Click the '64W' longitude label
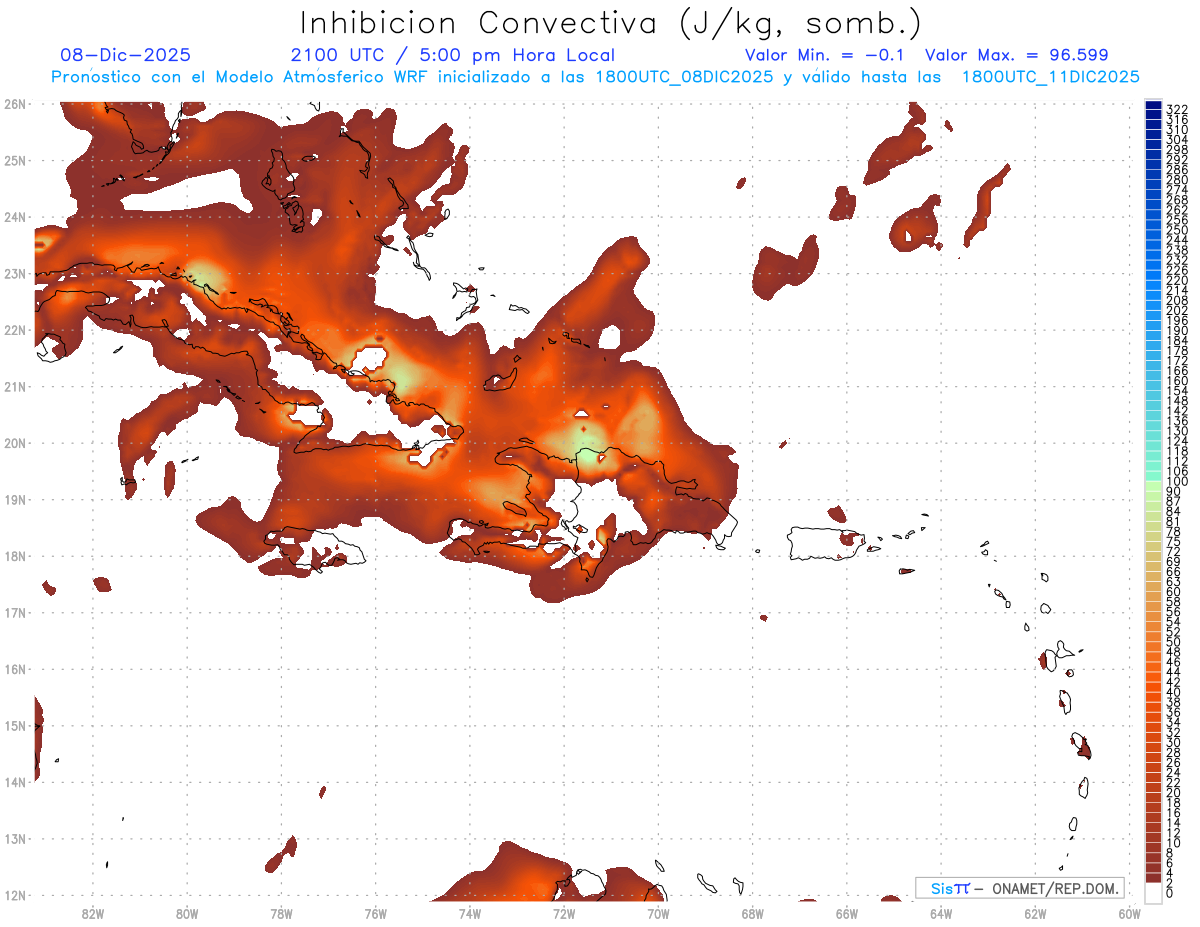Viewport: 1200px width, 927px height. [940, 913]
